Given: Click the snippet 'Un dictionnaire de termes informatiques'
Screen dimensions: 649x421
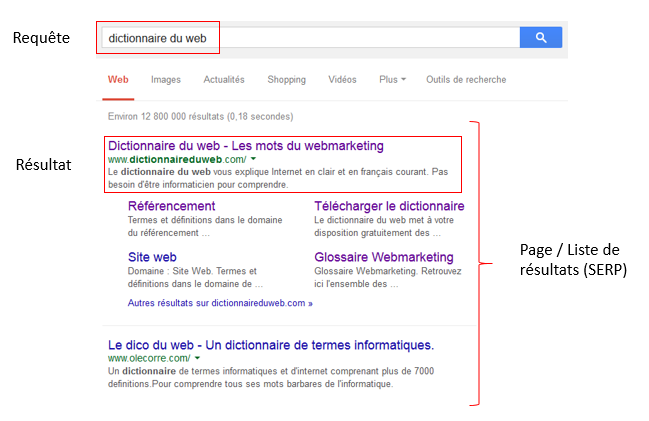Looking at the screenshot, I should click(271, 377).
